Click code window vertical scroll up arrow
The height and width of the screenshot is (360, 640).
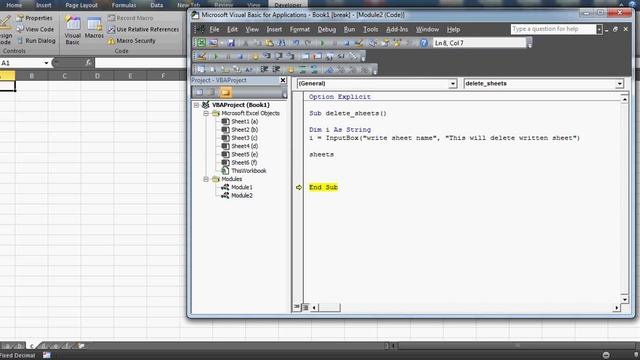click(624, 99)
